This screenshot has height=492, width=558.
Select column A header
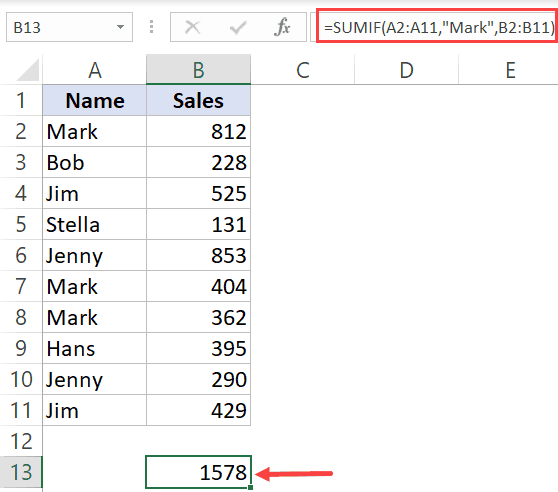(95, 70)
